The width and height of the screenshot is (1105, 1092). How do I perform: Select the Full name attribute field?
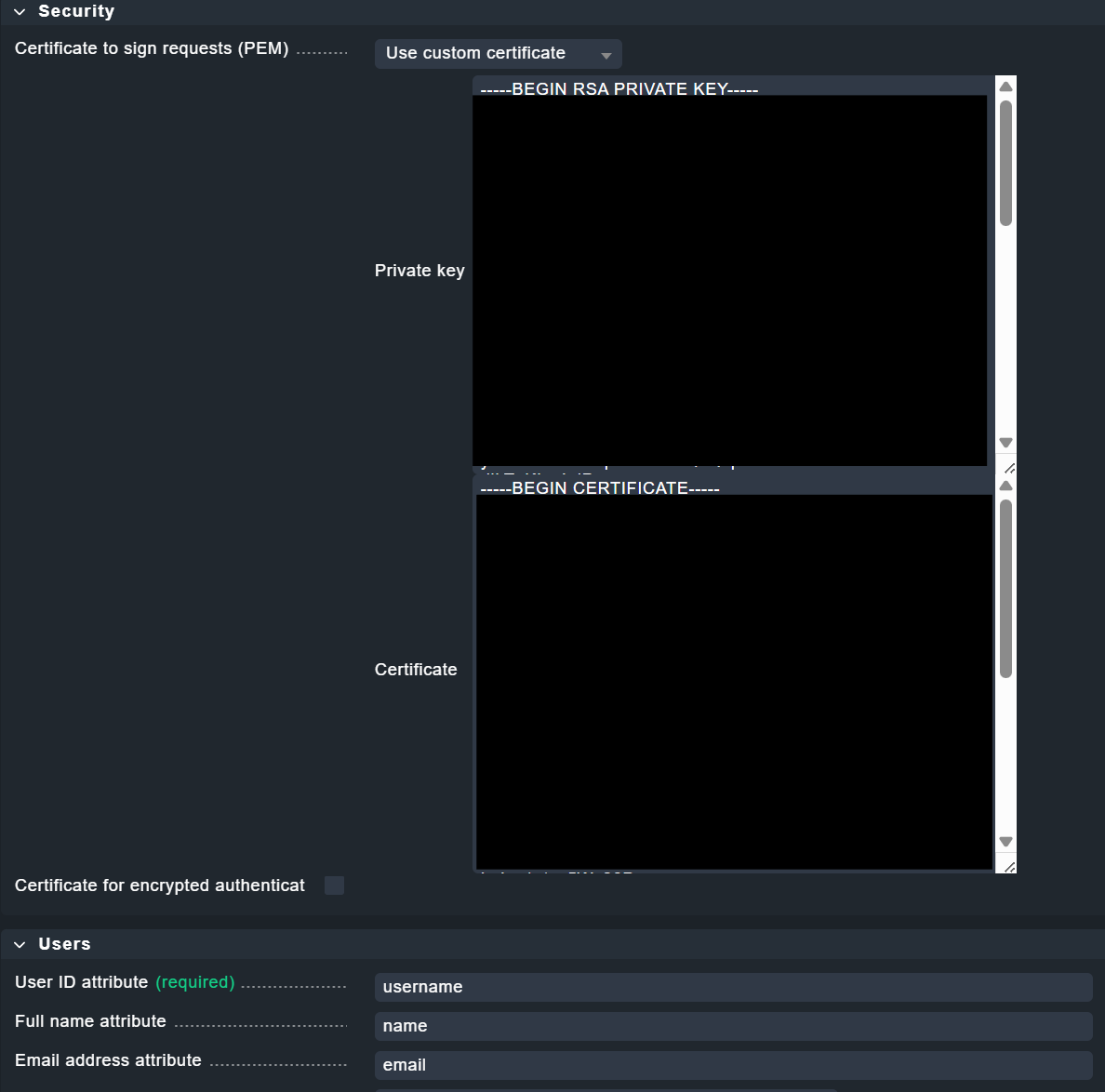coord(733,1026)
